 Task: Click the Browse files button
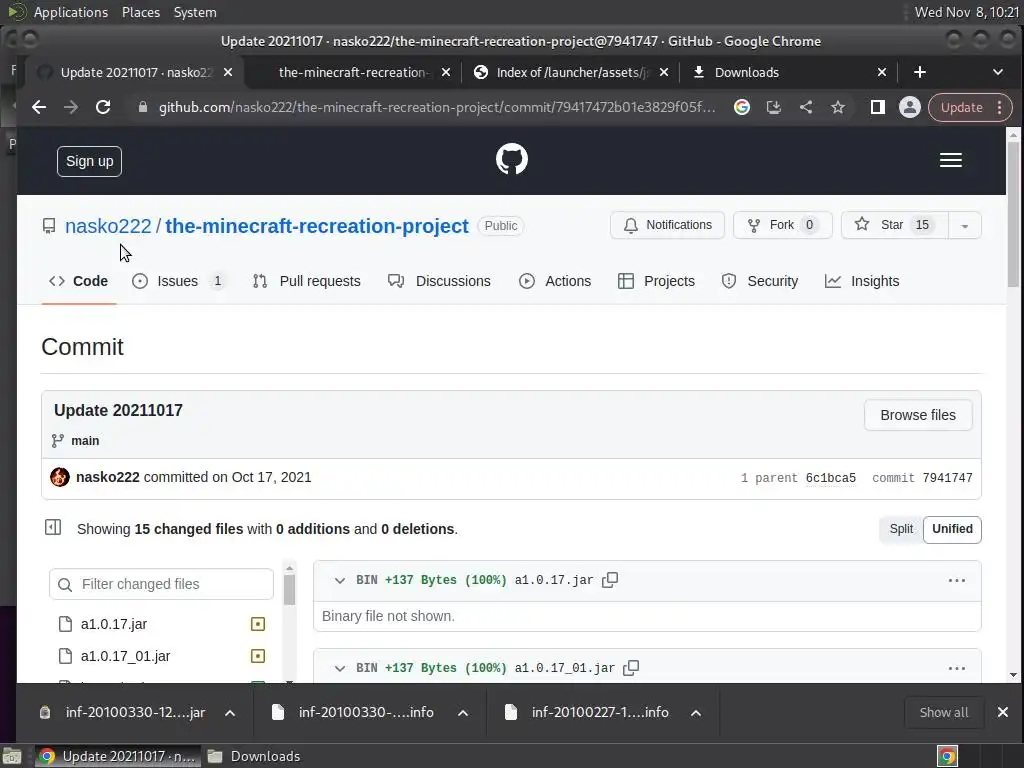pos(918,415)
